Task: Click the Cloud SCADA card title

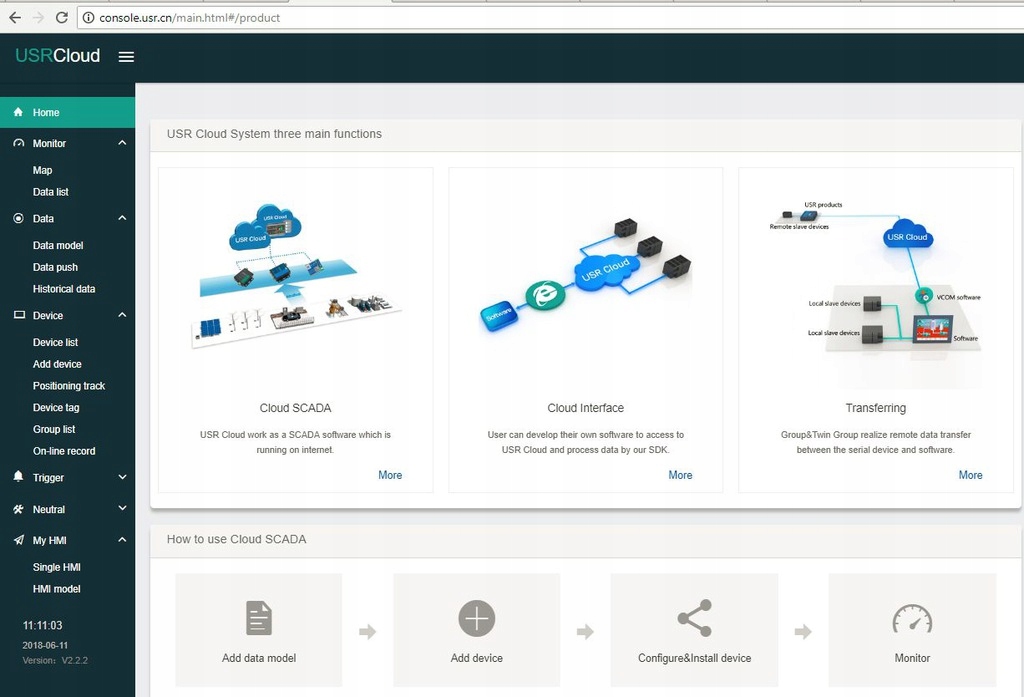Action: tap(295, 408)
